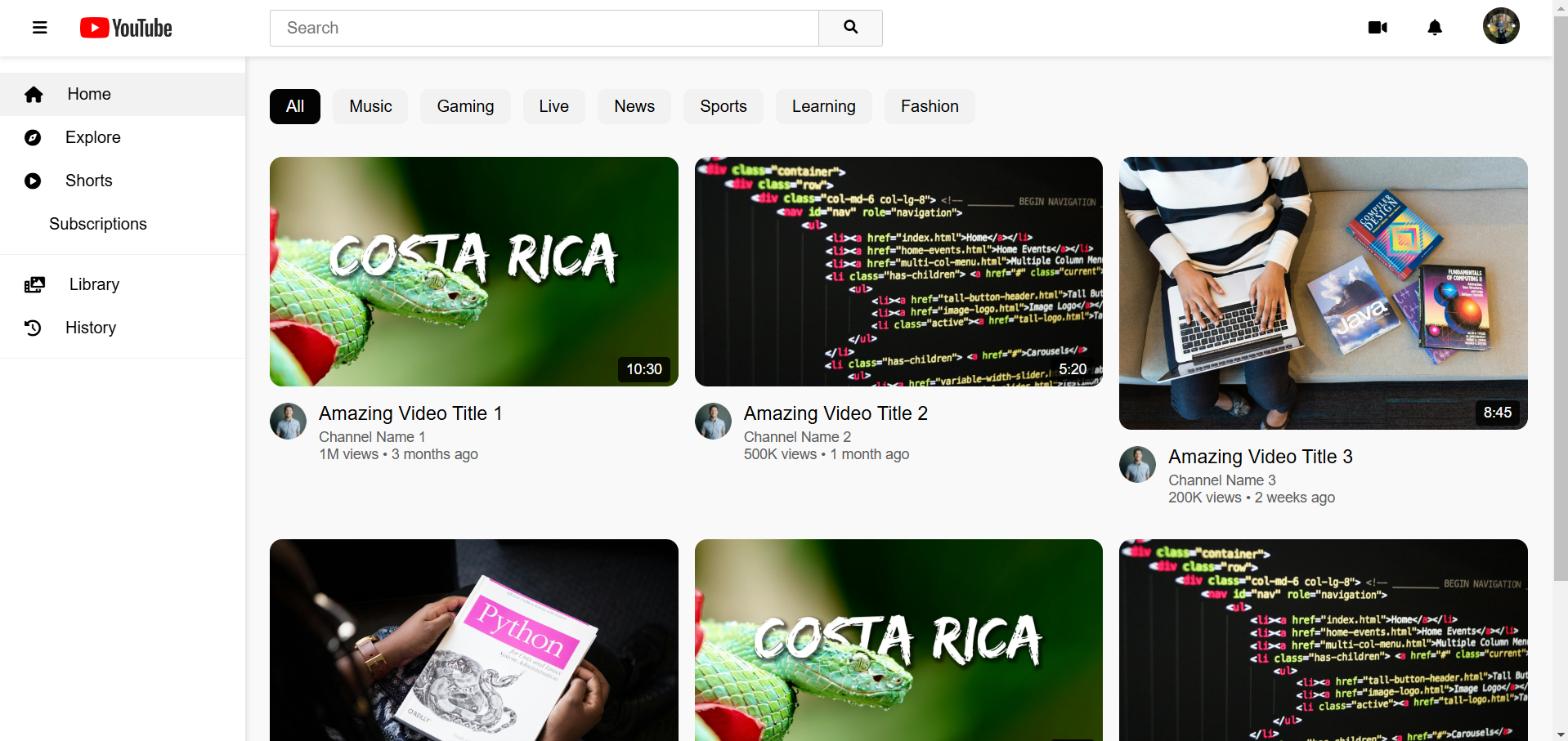Open History in sidebar
Screen dimensions: 1568x741
coord(123,328)
